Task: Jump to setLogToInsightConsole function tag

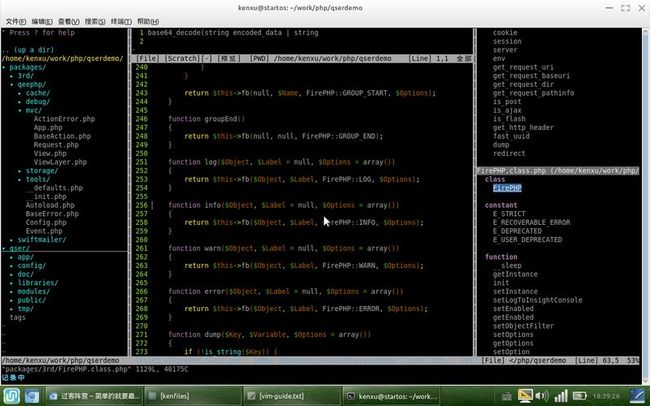Action: tap(538, 300)
